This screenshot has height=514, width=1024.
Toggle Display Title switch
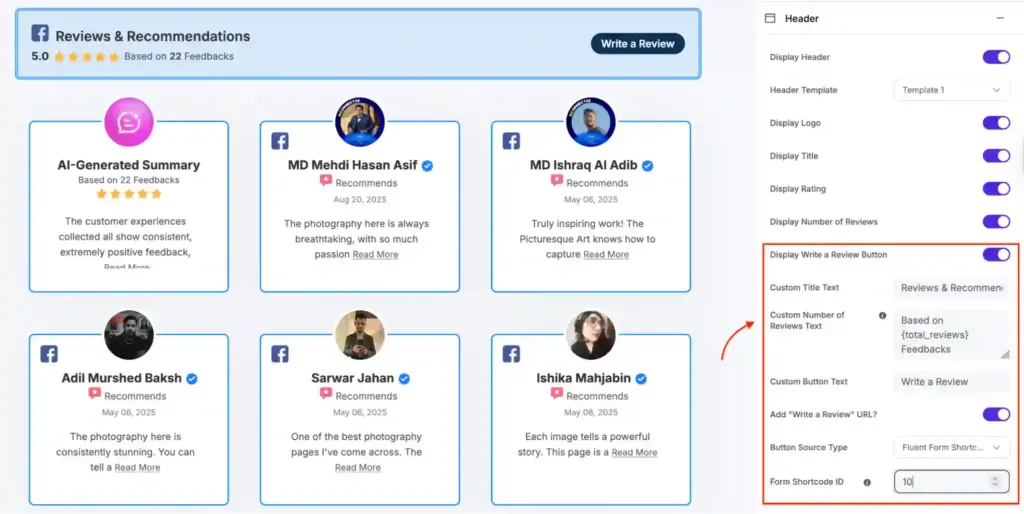[997, 155]
